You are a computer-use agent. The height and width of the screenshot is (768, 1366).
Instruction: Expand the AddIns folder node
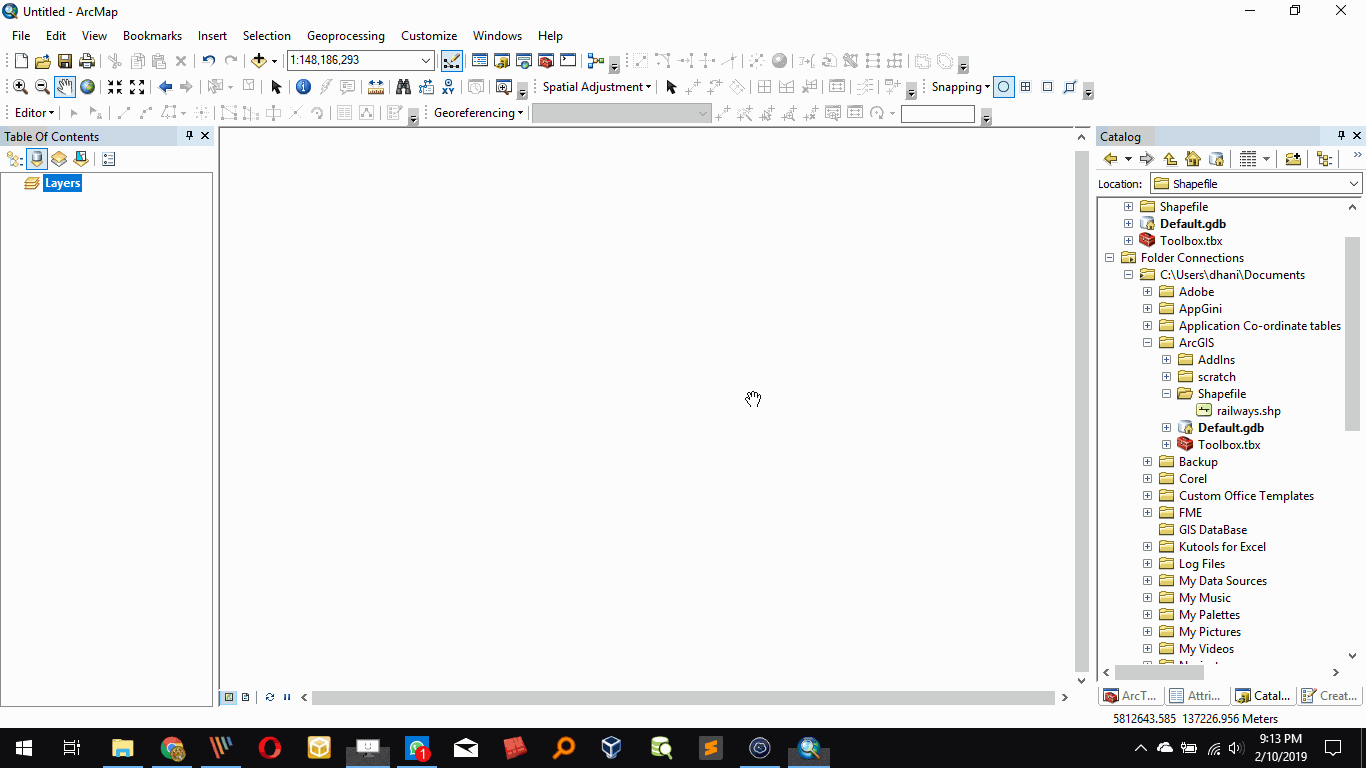coord(1167,360)
